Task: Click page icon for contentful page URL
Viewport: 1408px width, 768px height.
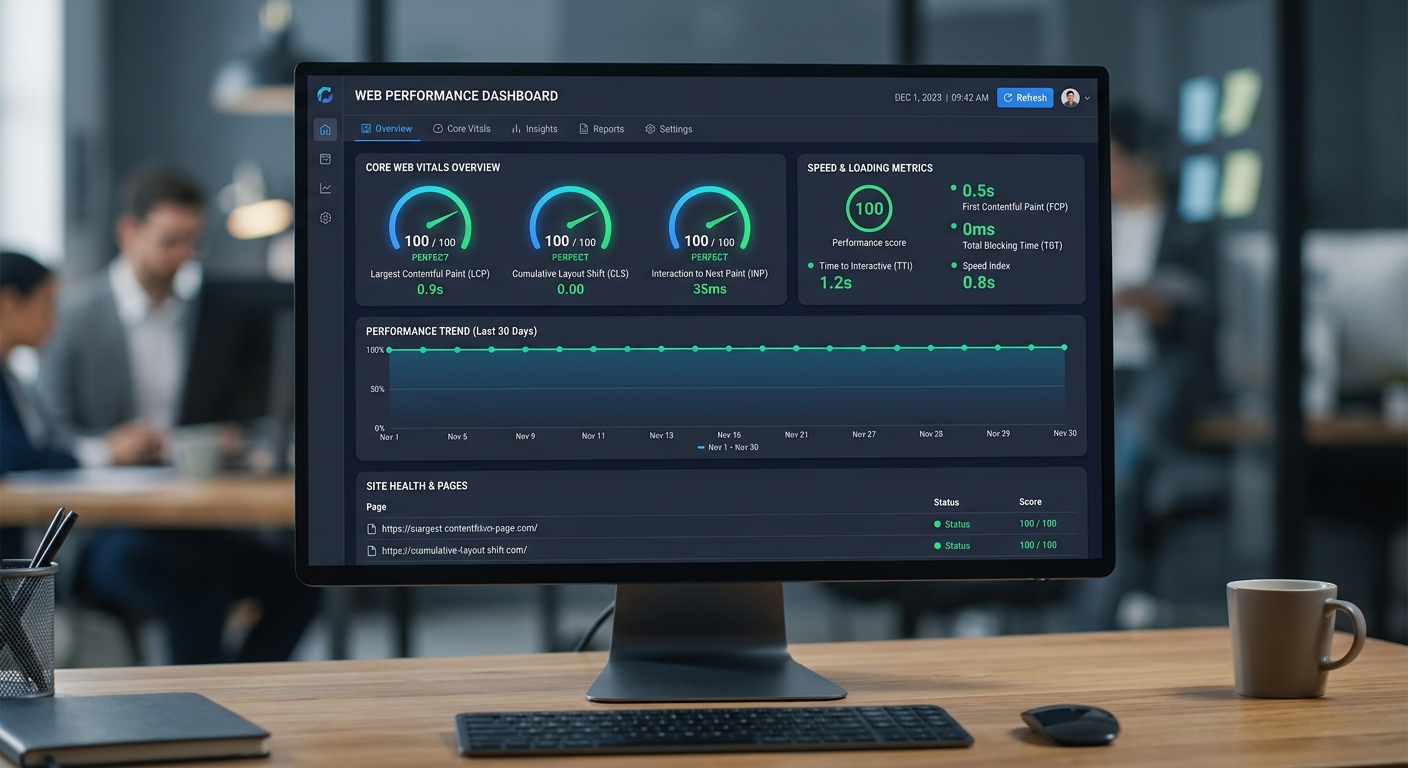Action: (372, 529)
